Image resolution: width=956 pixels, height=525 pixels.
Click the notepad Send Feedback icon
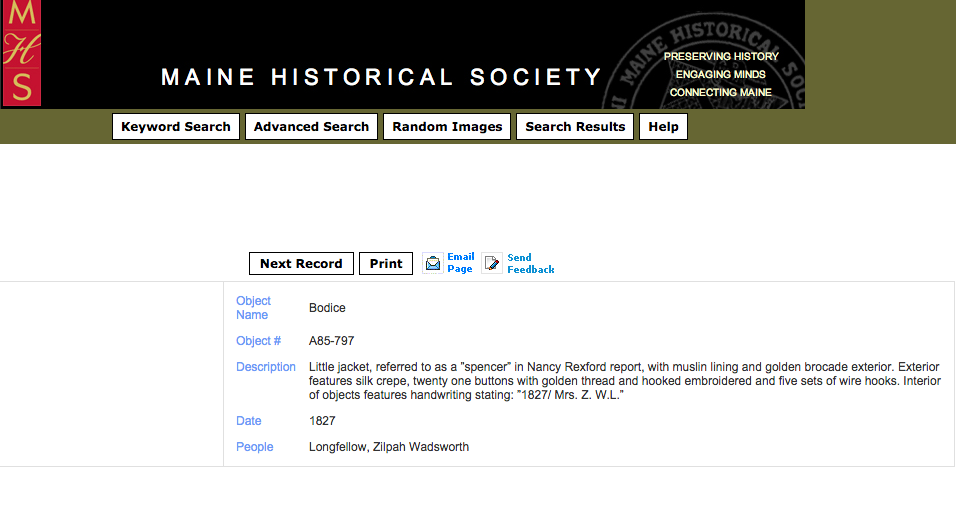492,264
